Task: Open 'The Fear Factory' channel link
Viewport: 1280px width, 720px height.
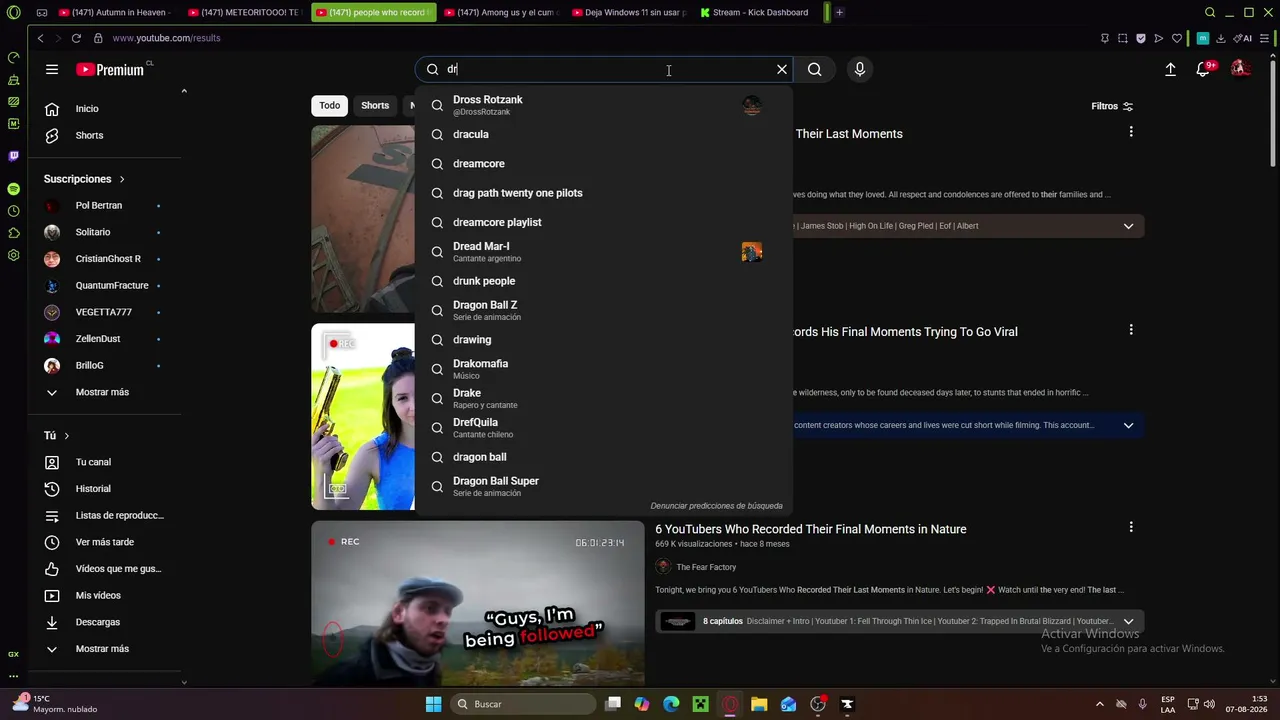Action: coord(706,567)
